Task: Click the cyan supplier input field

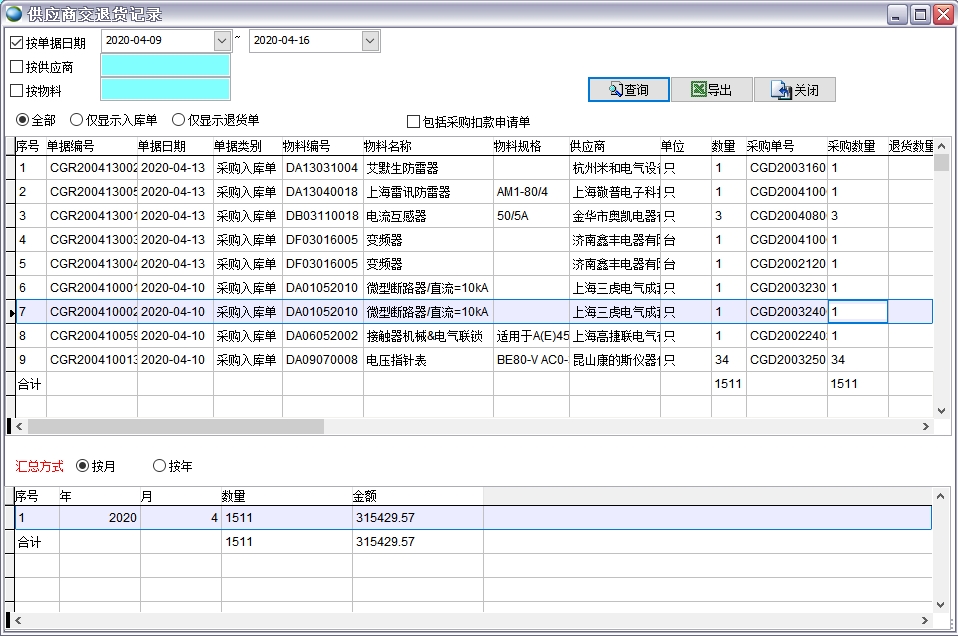Action: click(165, 63)
